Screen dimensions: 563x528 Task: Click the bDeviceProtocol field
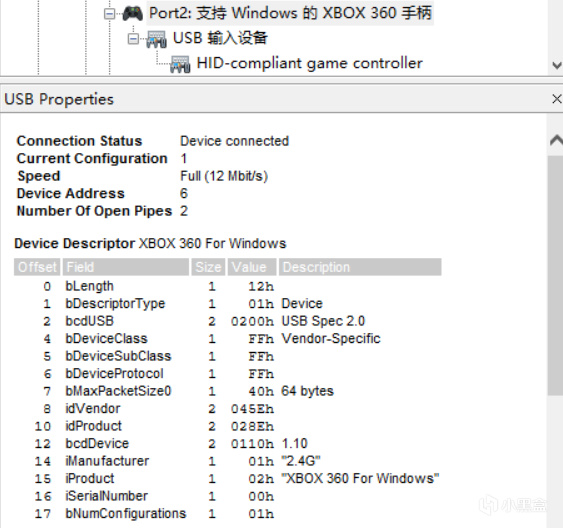coord(114,374)
